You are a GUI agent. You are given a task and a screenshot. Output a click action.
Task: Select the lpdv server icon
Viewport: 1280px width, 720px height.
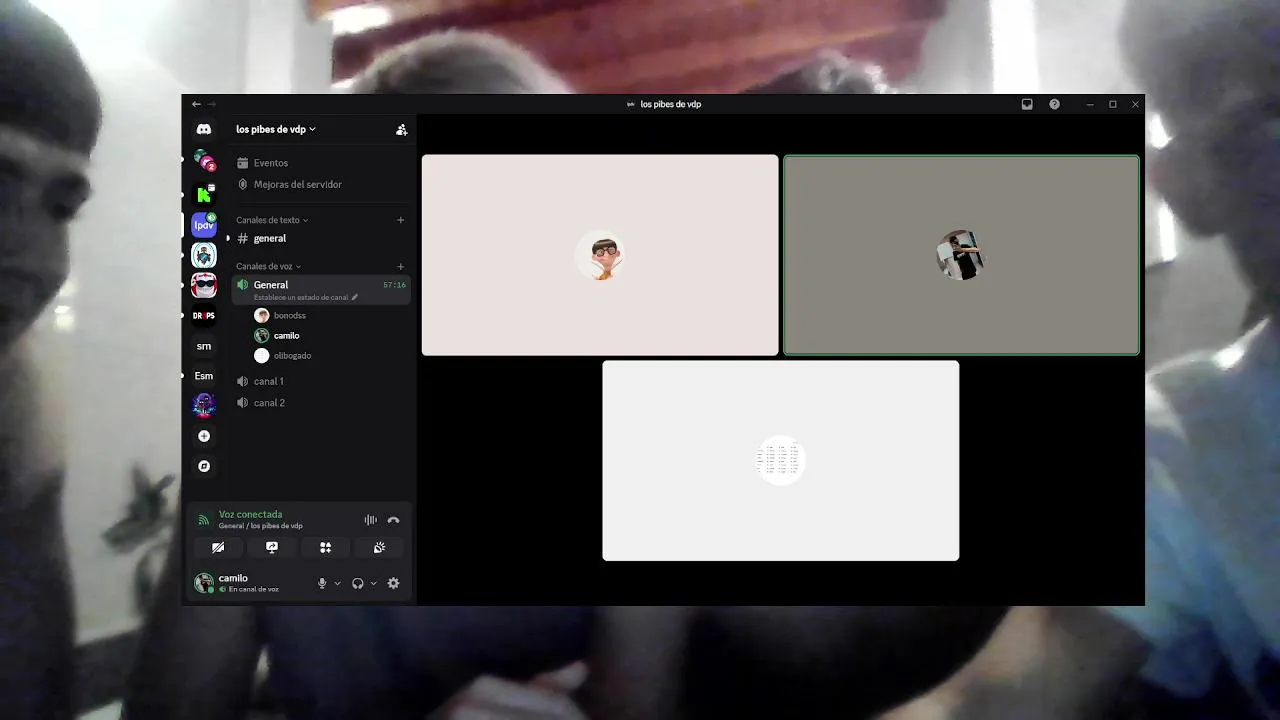click(x=204, y=225)
